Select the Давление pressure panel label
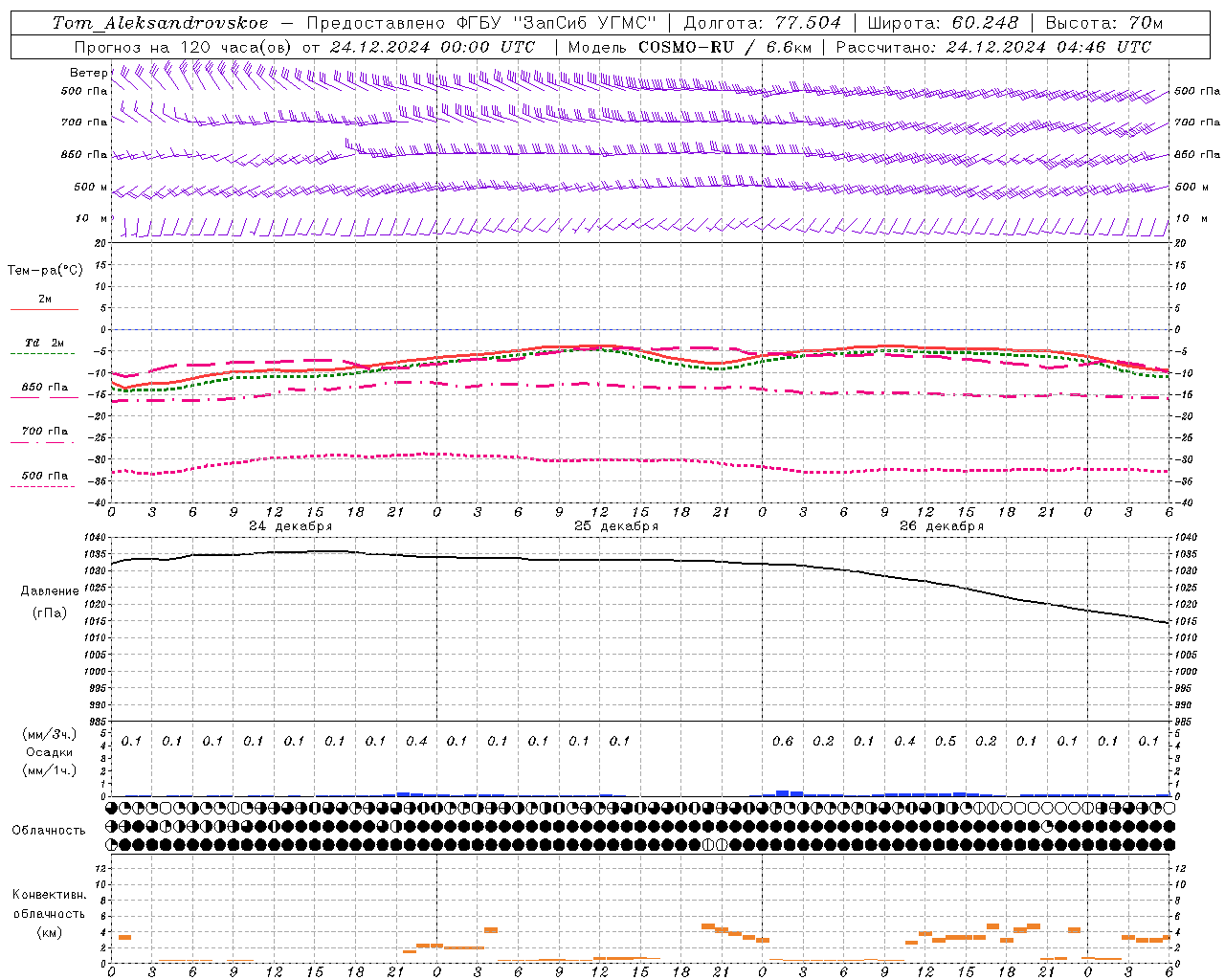Viewport: 1225px width, 980px height. (50, 591)
